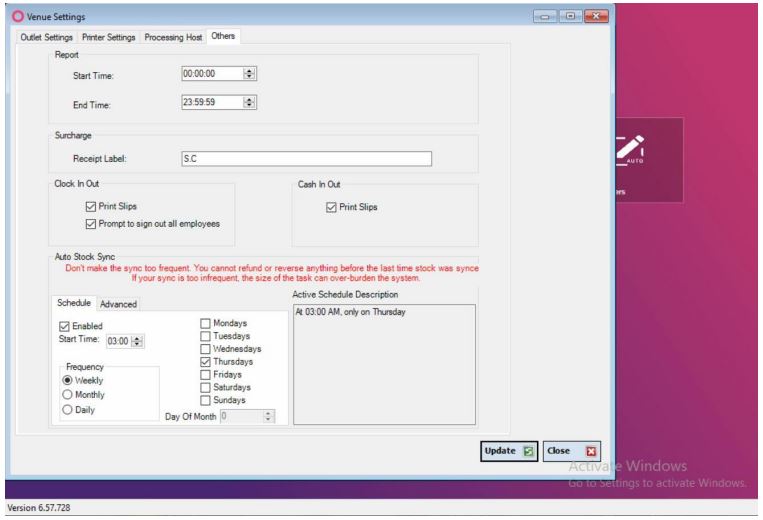Select Daily frequency option
Image resolution: width=763 pixels, height=520 pixels.
68,409
